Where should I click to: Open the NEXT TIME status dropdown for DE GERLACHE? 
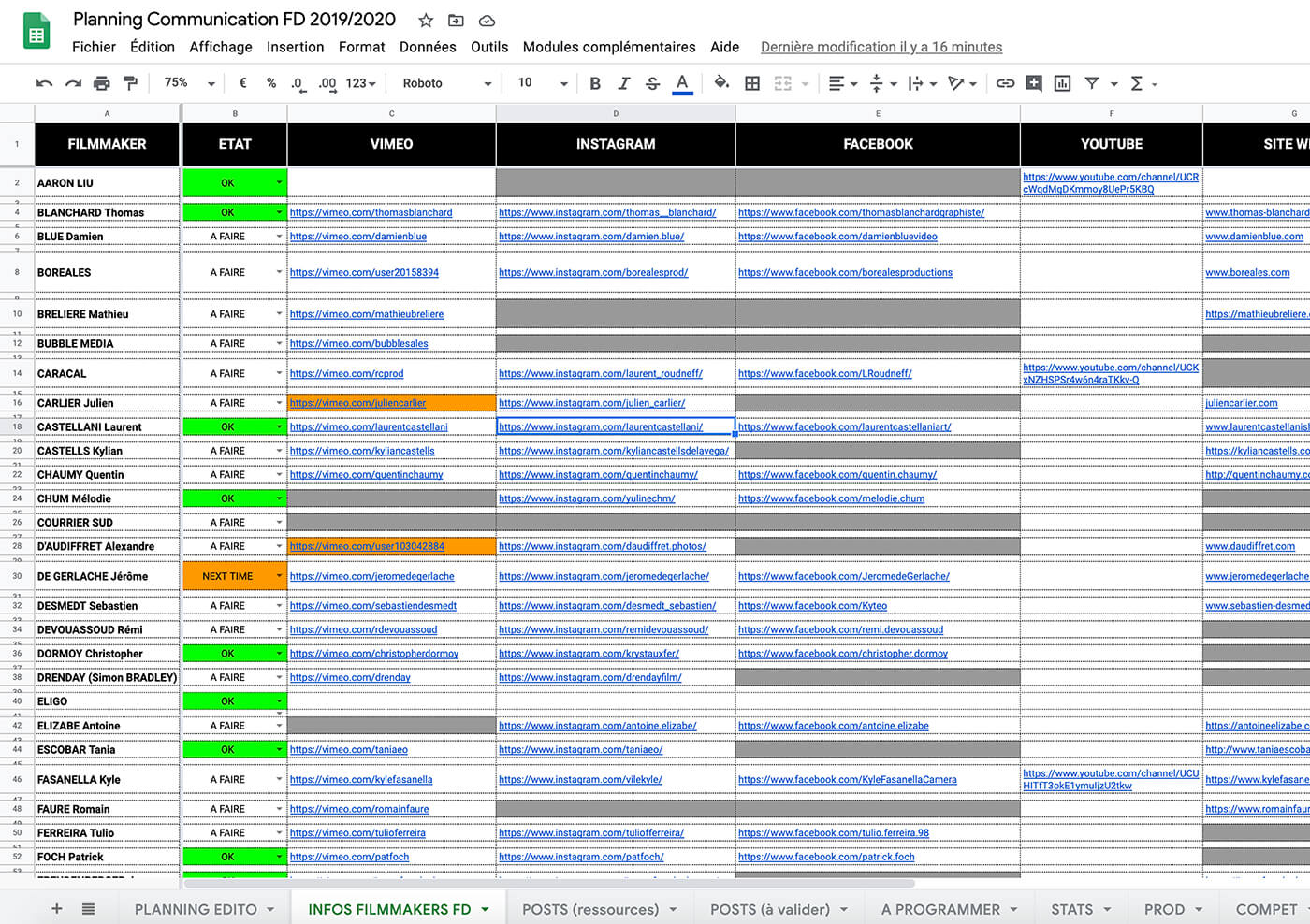279,576
